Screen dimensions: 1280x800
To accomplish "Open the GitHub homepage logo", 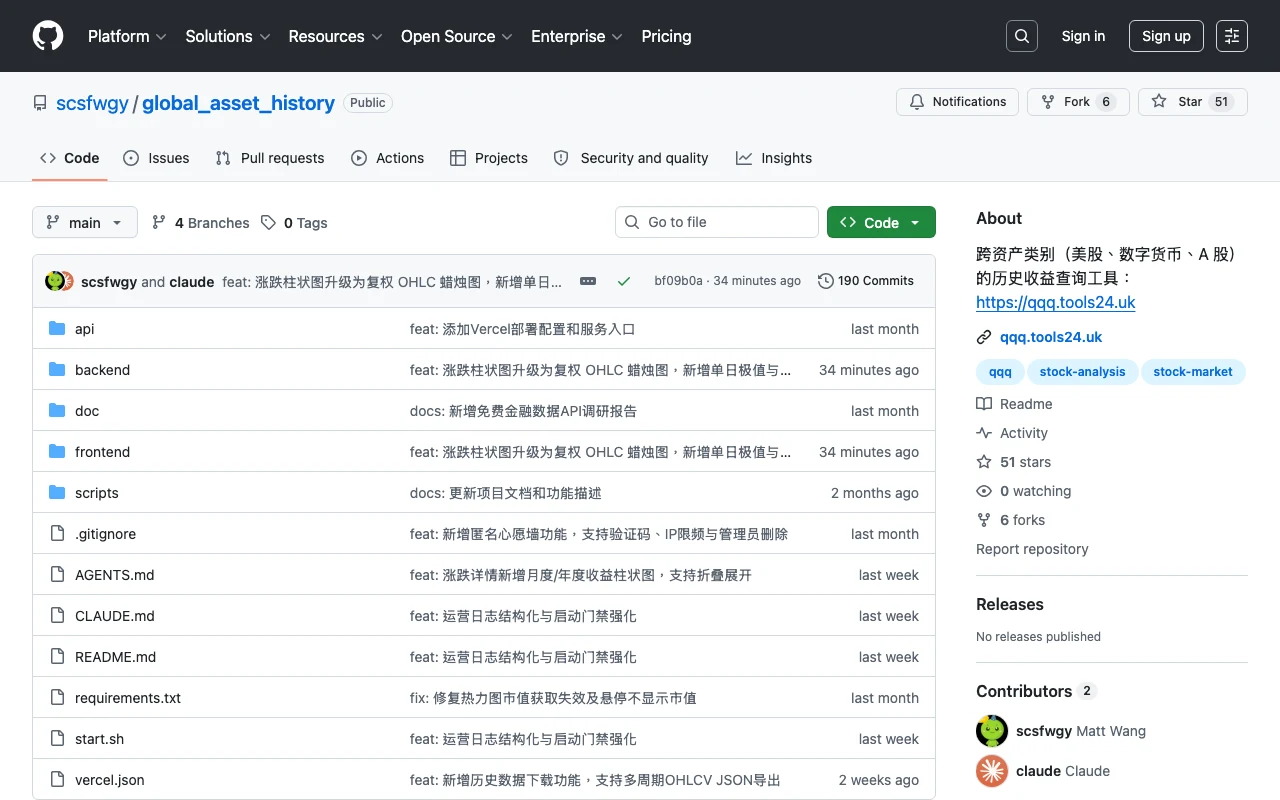I will coord(48,36).
